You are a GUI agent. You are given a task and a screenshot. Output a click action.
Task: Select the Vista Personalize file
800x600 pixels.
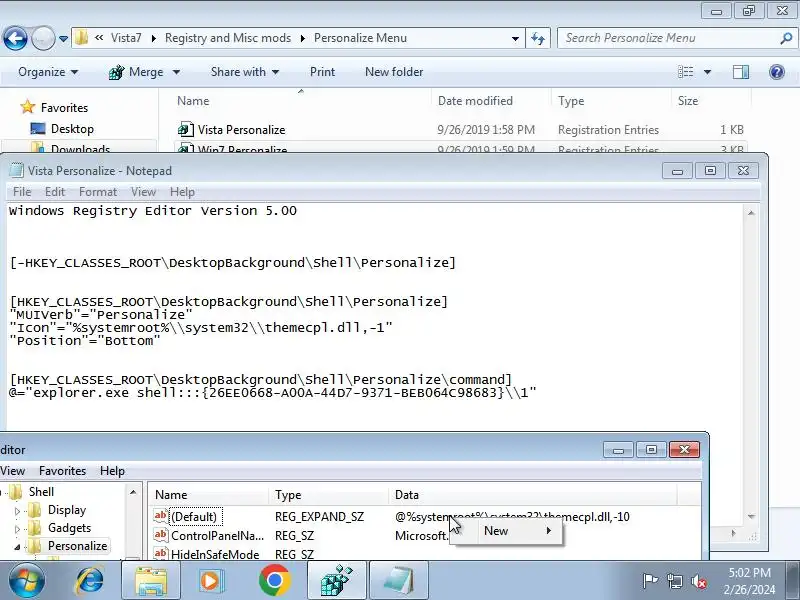point(241,130)
